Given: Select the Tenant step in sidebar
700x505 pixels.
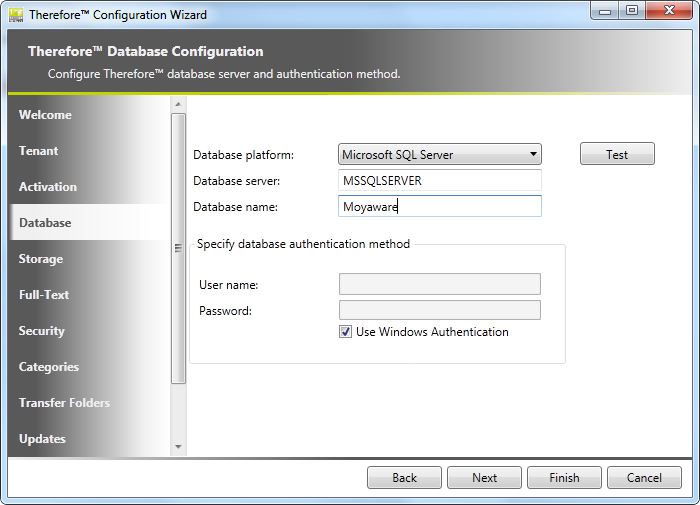Looking at the screenshot, I should click(x=39, y=151).
